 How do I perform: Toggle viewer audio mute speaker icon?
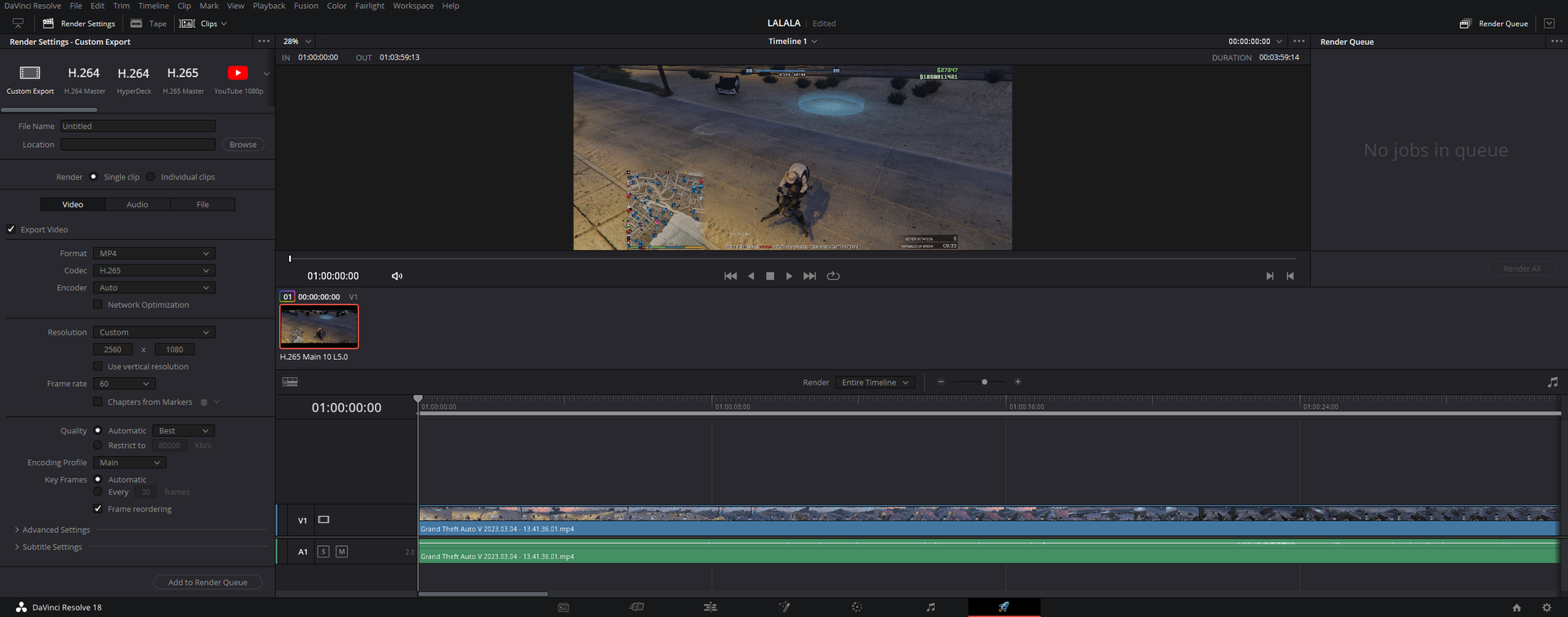coord(397,276)
